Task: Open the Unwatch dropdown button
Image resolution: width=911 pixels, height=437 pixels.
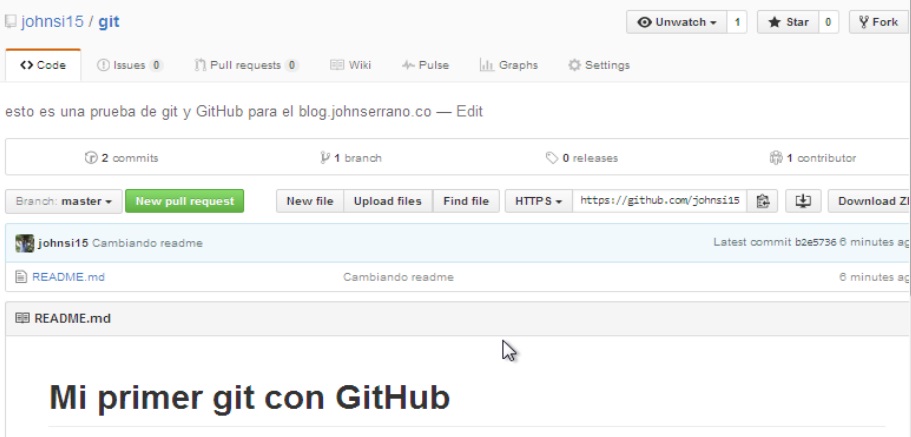Action: coord(676,22)
